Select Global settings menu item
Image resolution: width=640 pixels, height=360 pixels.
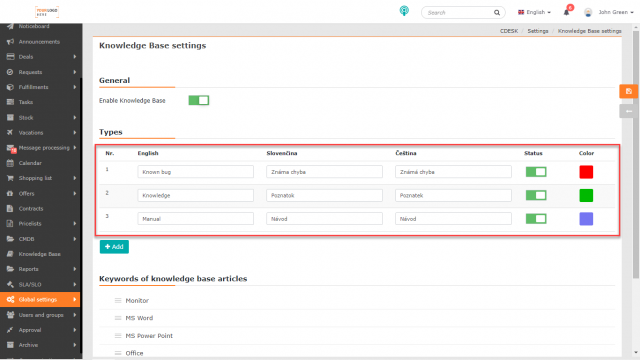tap(40, 300)
